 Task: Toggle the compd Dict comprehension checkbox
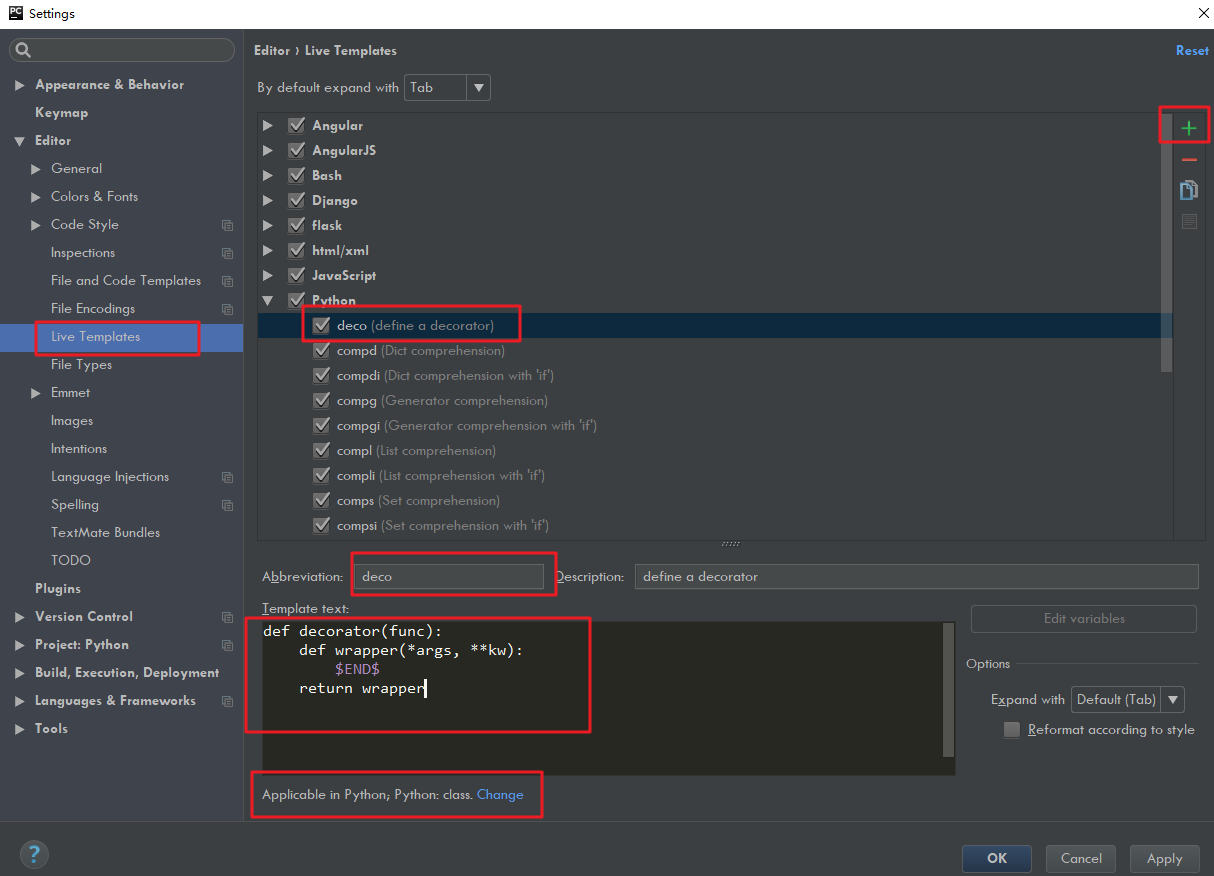[x=321, y=351]
